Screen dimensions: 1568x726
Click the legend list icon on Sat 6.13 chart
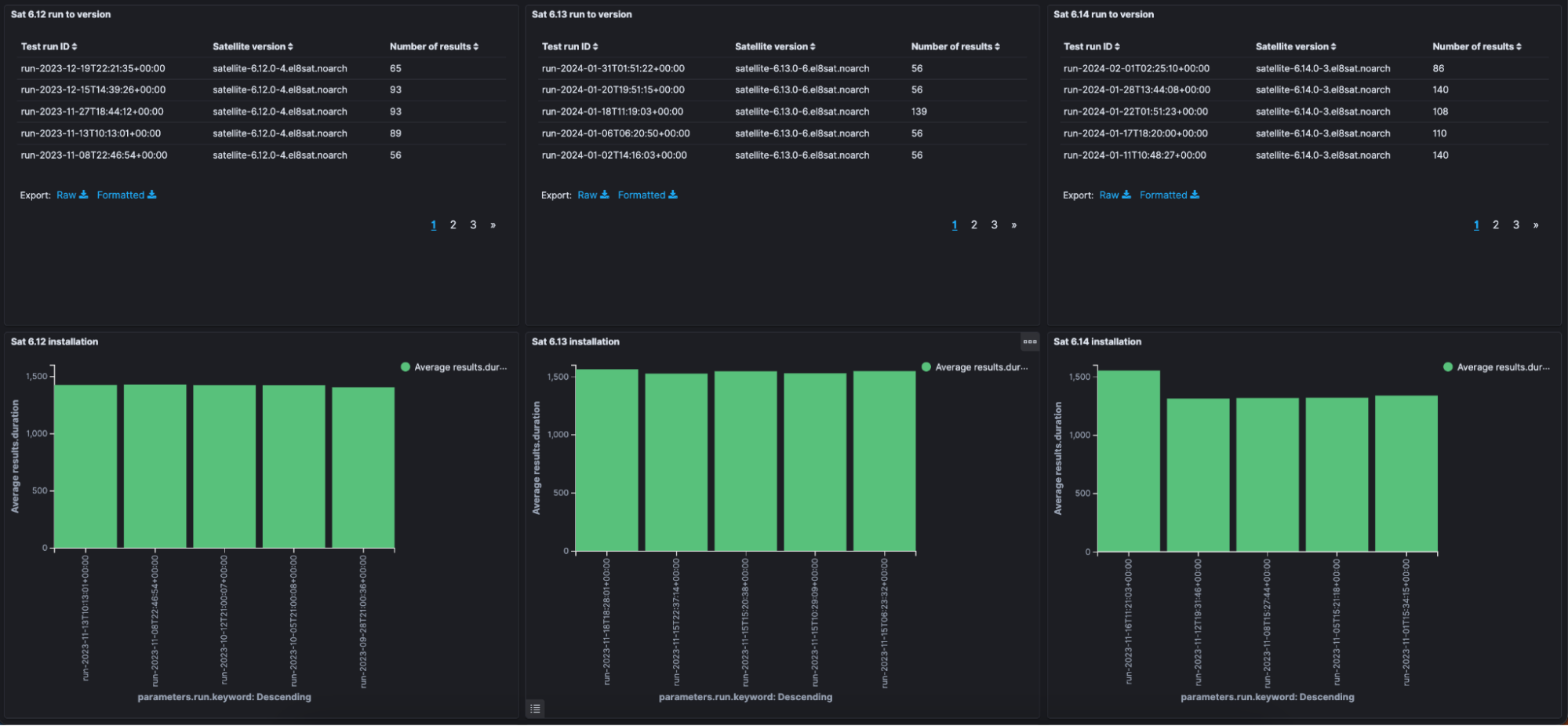tap(536, 709)
